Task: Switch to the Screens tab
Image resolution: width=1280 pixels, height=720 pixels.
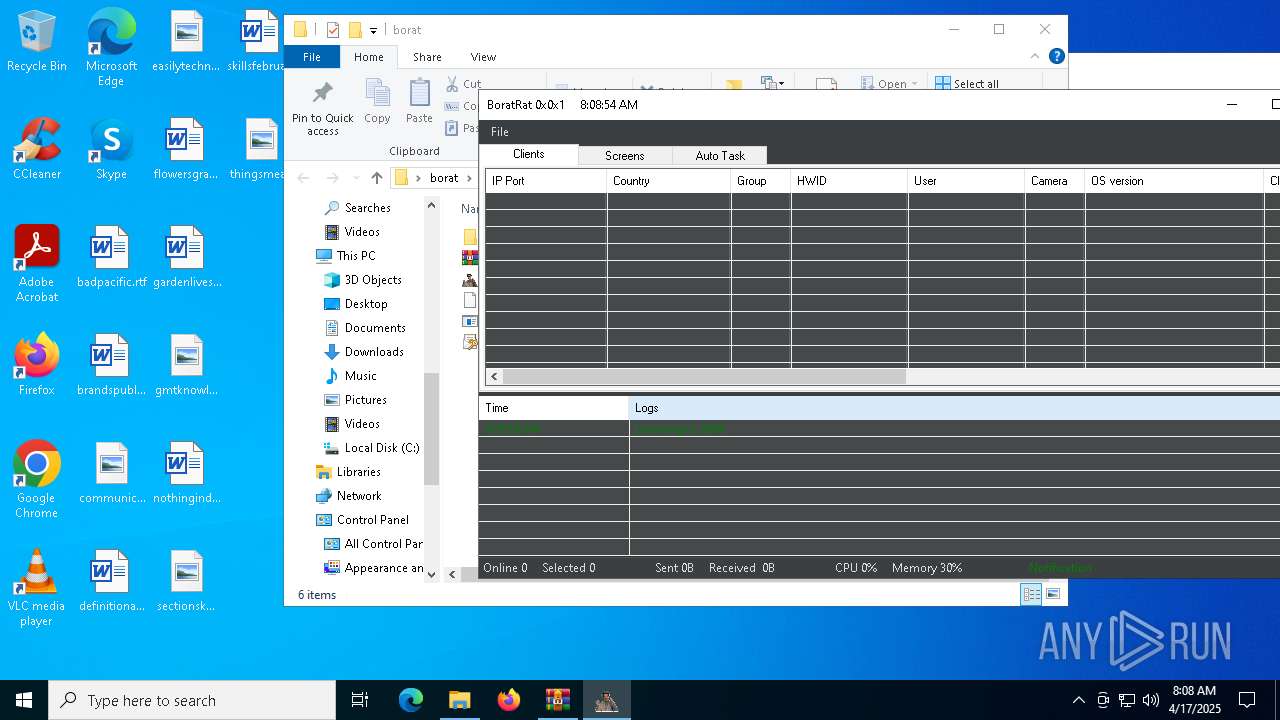Action: point(624,156)
